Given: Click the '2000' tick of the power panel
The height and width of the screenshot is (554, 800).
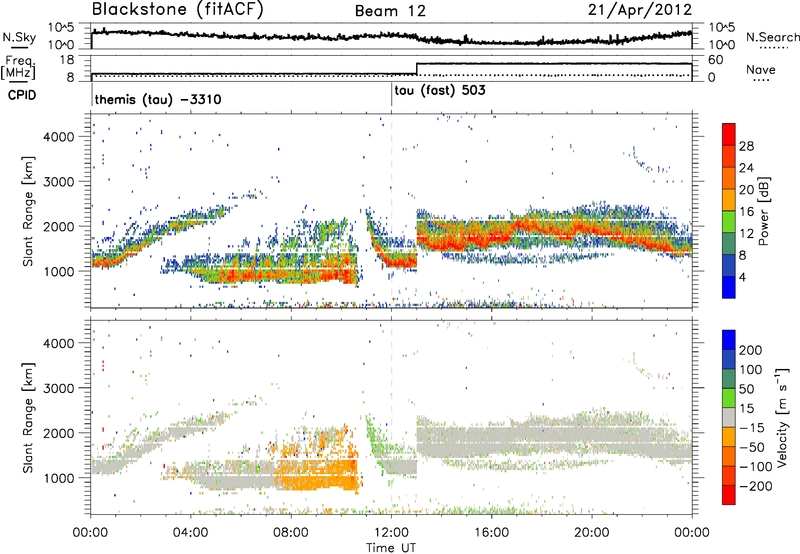Looking at the screenshot, I should (x=59, y=226).
